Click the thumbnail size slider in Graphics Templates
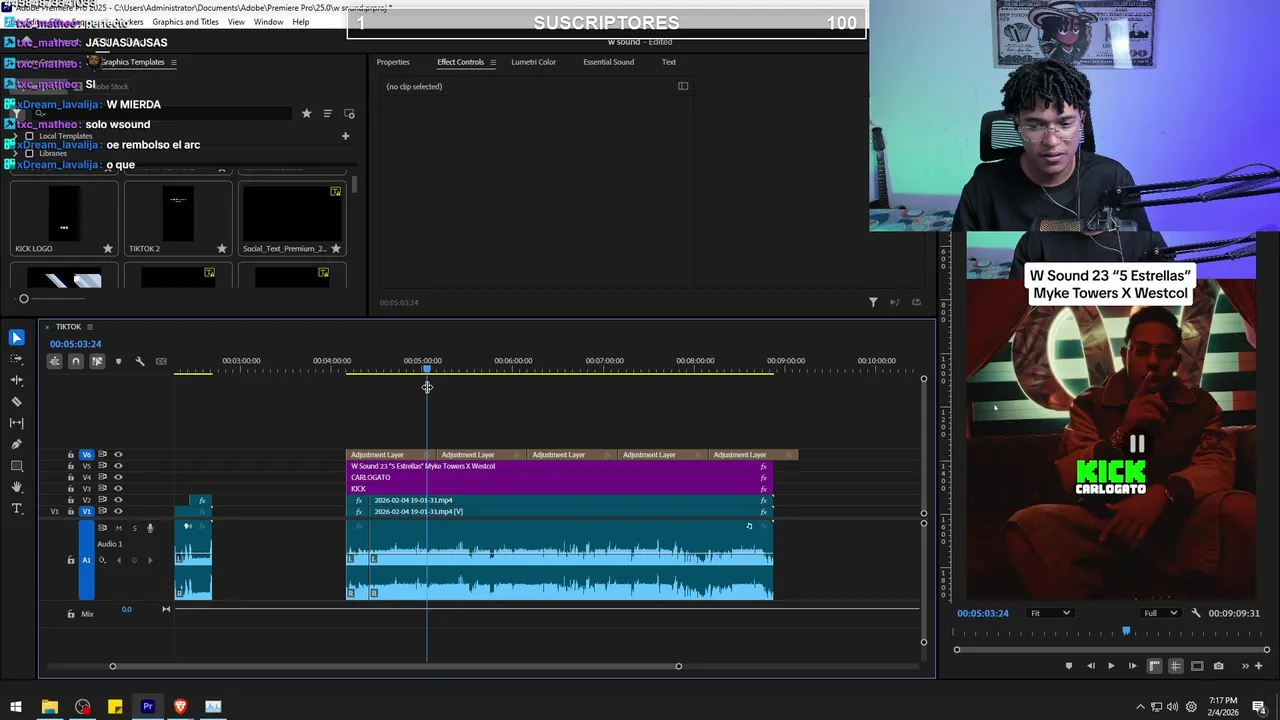The image size is (1280, 720). 24,298
